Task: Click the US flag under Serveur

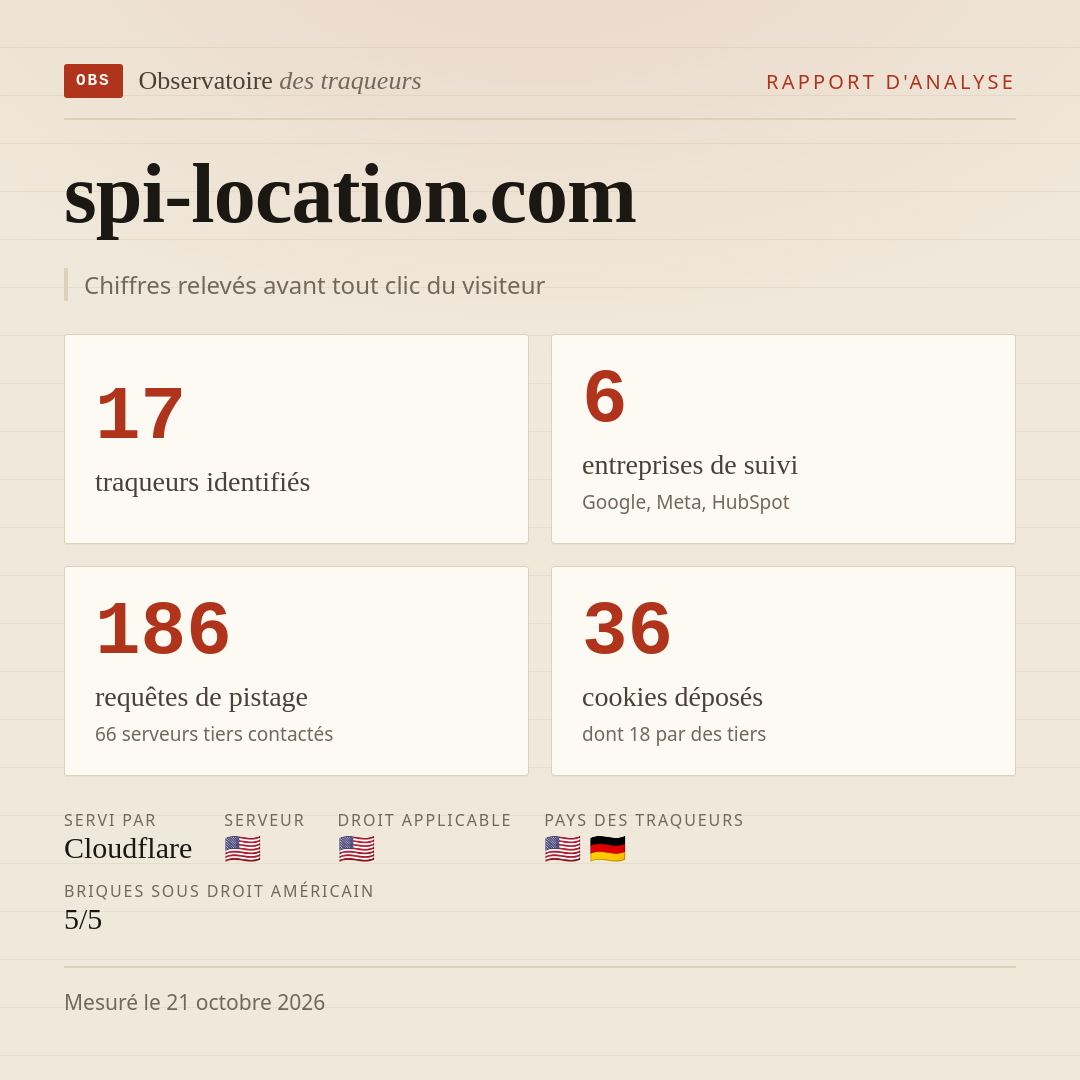Action: [x=242, y=849]
